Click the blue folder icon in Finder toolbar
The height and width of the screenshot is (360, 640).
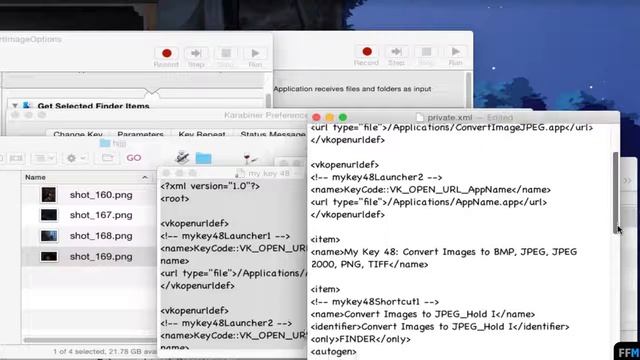pyautogui.click(x=203, y=158)
